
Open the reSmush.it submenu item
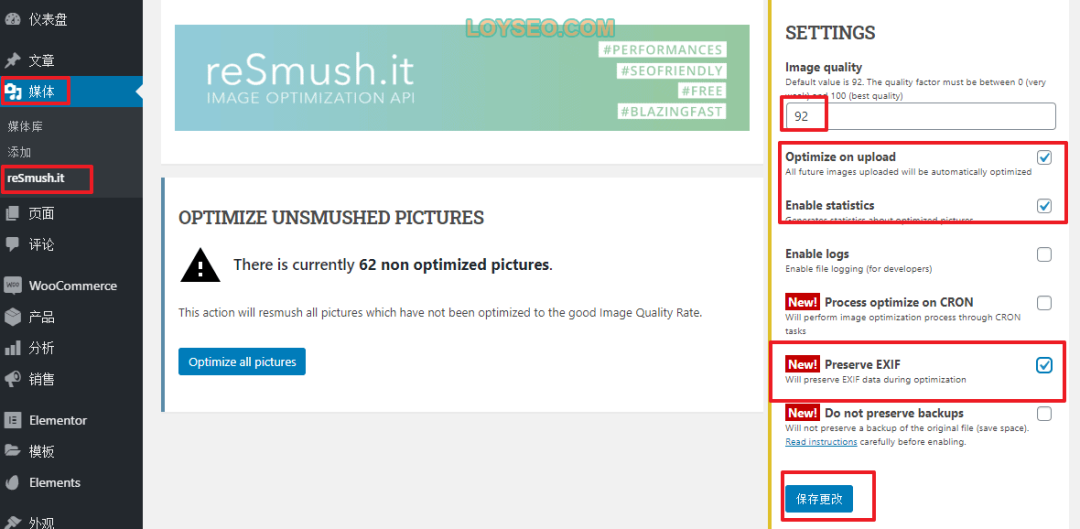36,178
